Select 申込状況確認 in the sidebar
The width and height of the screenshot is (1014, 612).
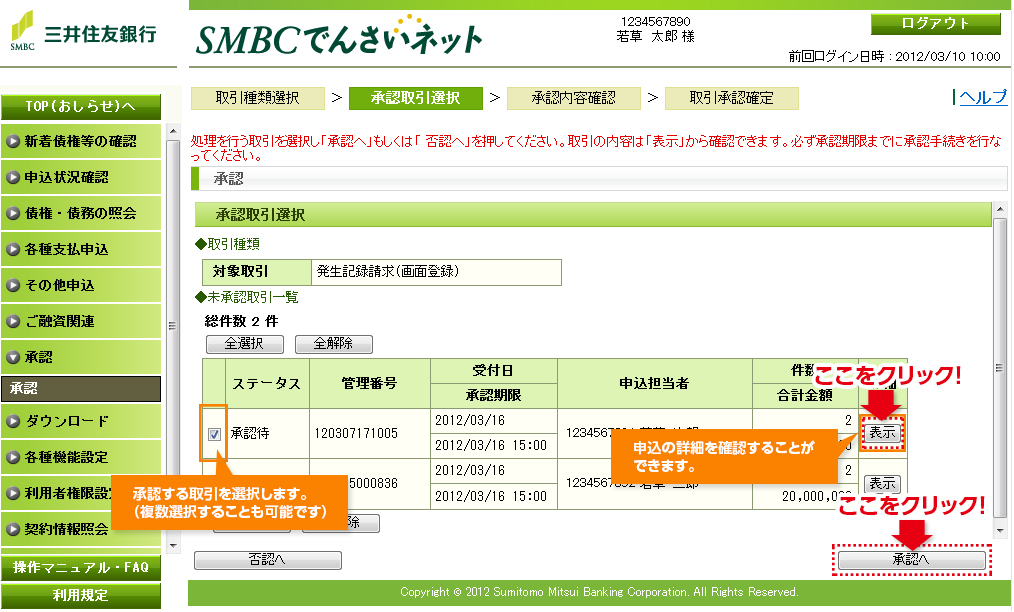(81, 177)
